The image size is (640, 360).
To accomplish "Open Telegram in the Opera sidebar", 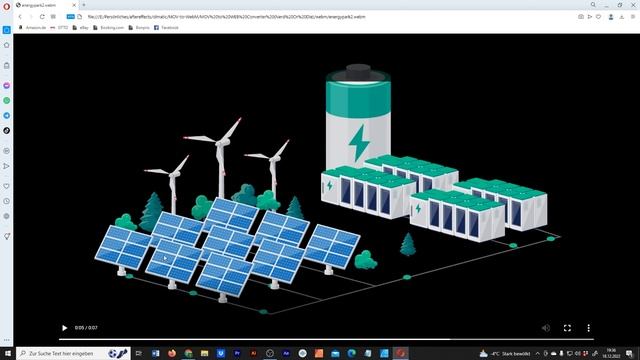I will click(x=7, y=116).
